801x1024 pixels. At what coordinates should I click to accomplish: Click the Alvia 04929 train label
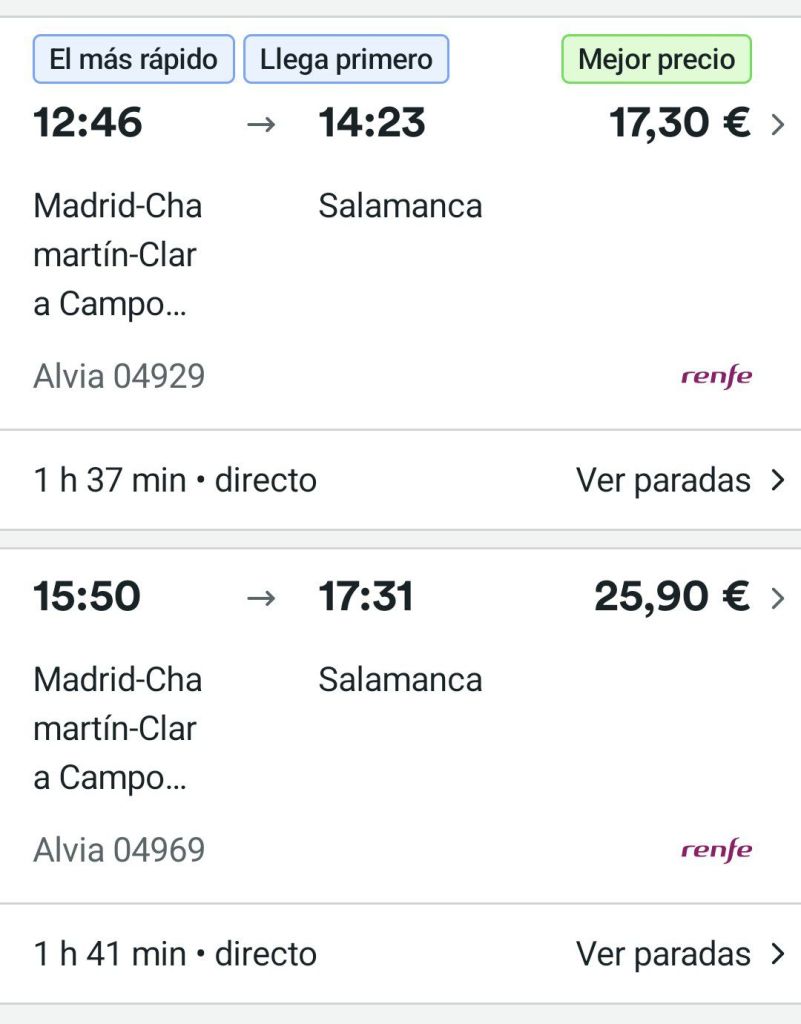[119, 377]
